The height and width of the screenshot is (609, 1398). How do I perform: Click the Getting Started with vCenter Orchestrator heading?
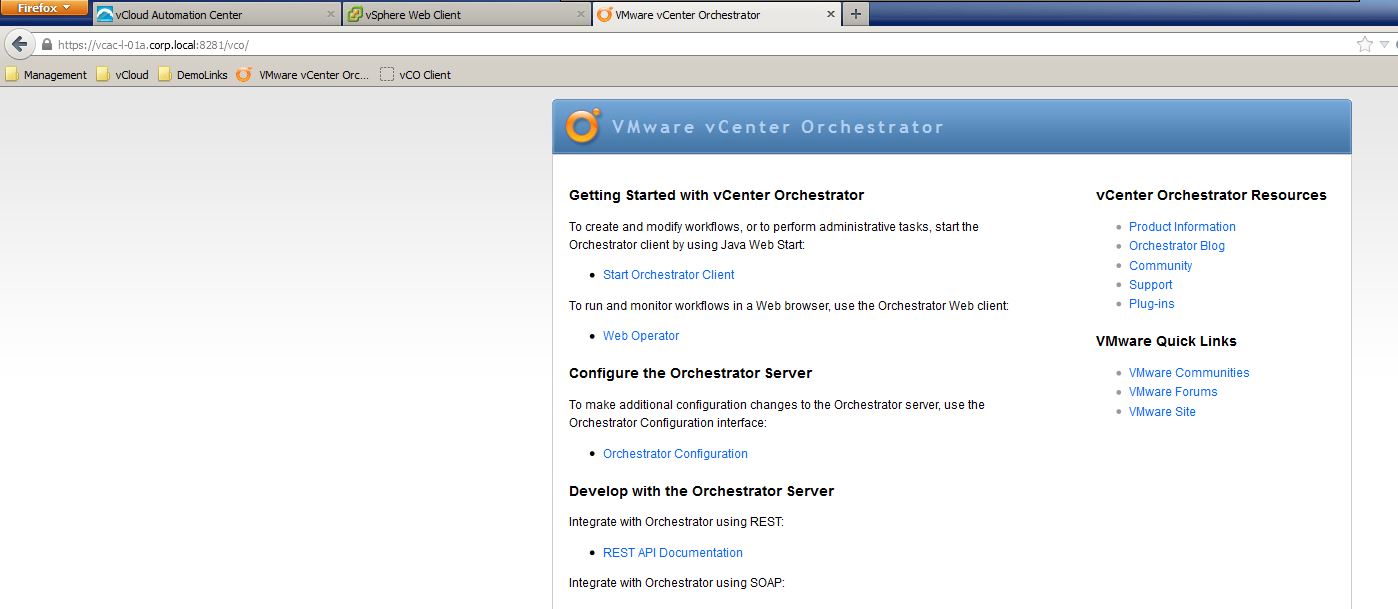pos(716,195)
